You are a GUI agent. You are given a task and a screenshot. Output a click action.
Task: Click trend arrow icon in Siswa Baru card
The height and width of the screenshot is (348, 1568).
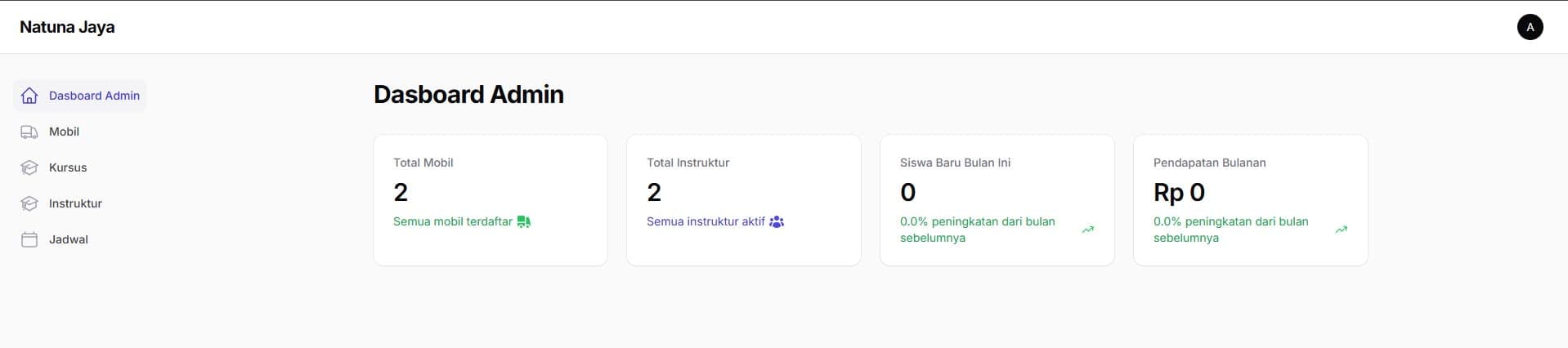(1087, 230)
